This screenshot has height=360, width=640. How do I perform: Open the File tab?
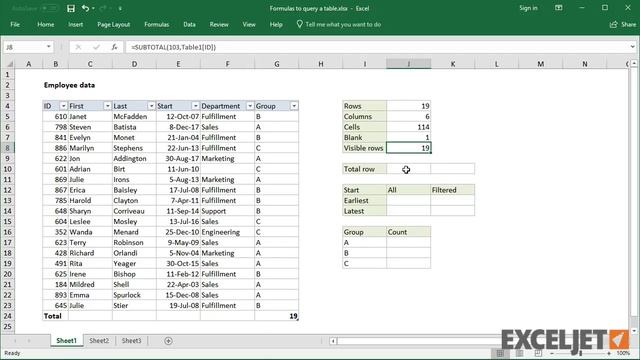(15, 24)
